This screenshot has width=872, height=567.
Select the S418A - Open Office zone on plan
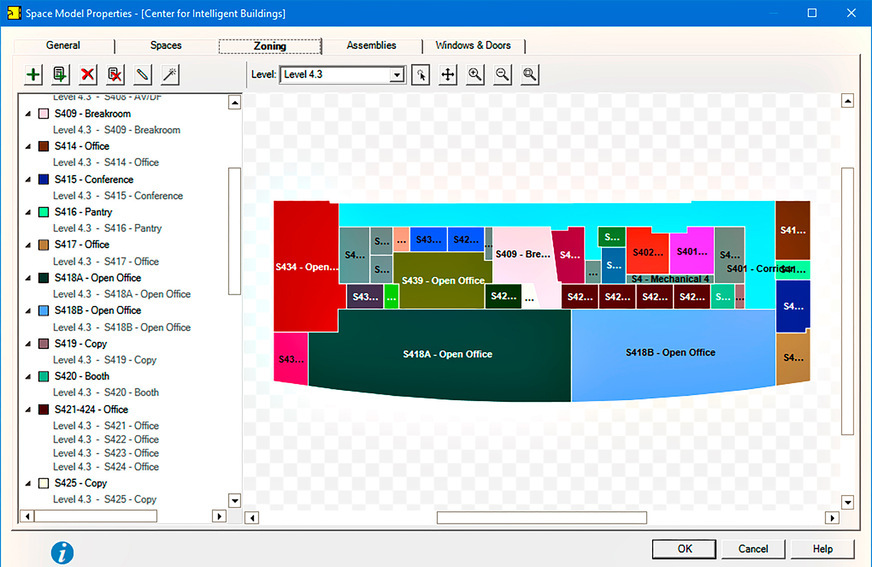click(447, 355)
